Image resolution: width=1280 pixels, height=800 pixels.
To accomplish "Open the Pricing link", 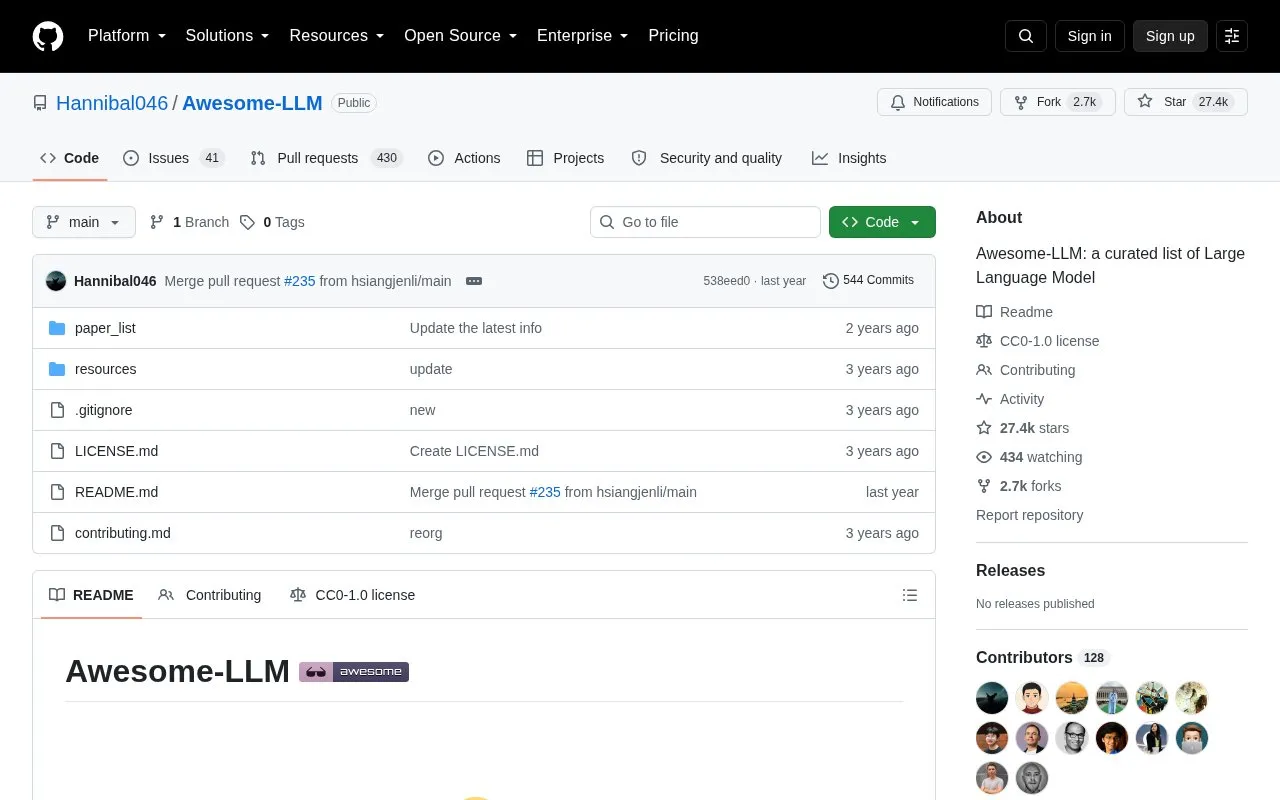I will 673,36.
